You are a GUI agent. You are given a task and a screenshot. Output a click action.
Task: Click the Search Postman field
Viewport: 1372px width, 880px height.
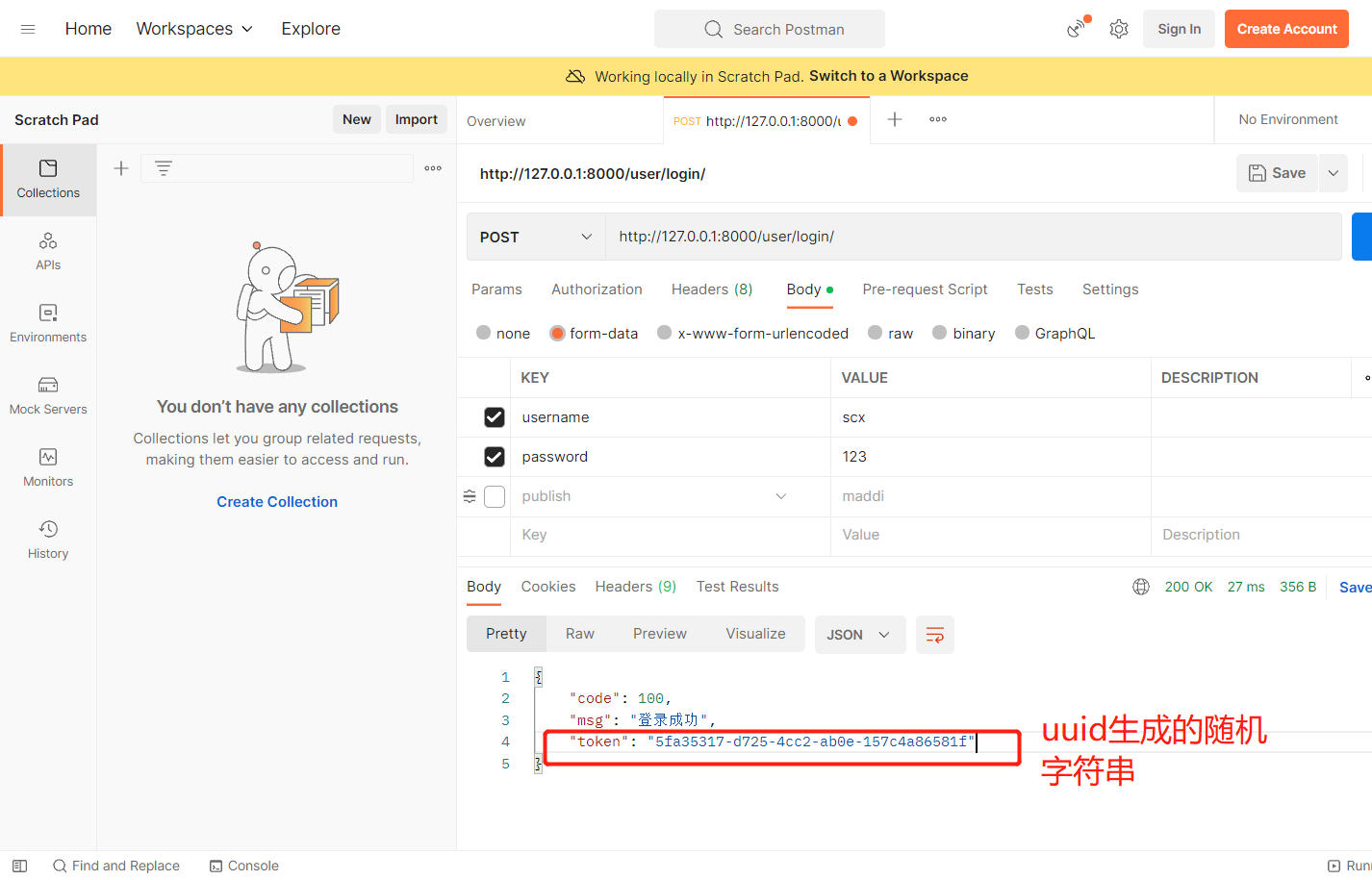pyautogui.click(x=770, y=29)
